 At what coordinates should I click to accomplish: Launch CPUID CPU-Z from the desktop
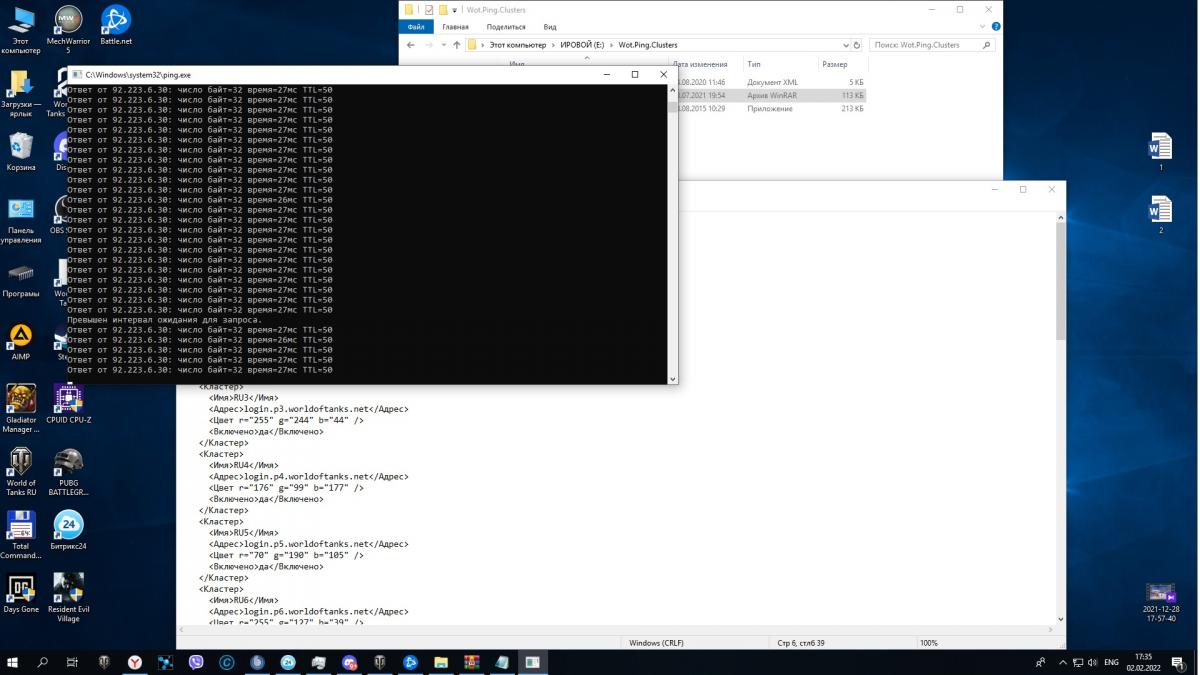point(68,404)
